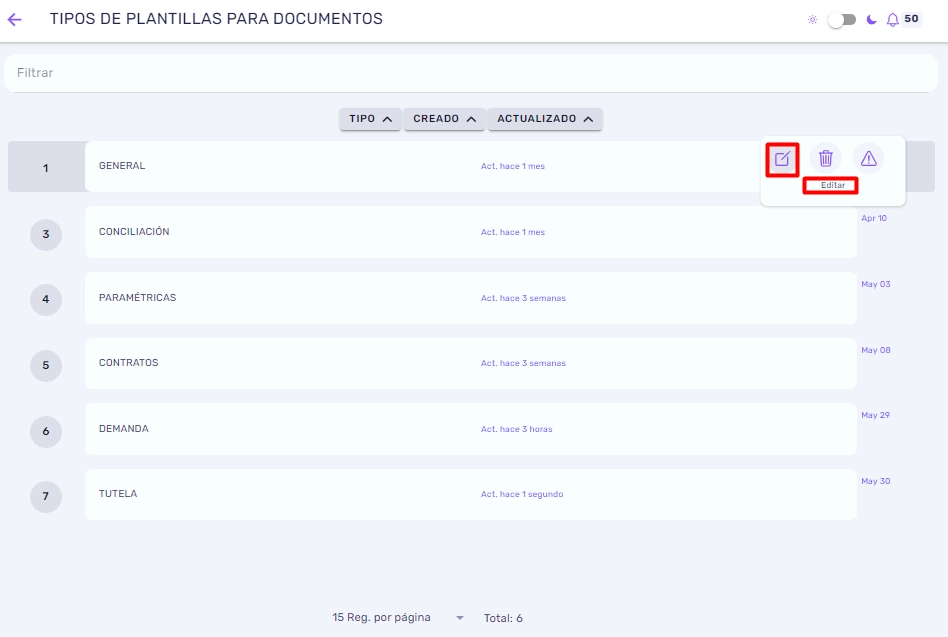Image resolution: width=948 pixels, height=637 pixels.
Task: Focus the Filtrar input field
Action: (x=471, y=73)
